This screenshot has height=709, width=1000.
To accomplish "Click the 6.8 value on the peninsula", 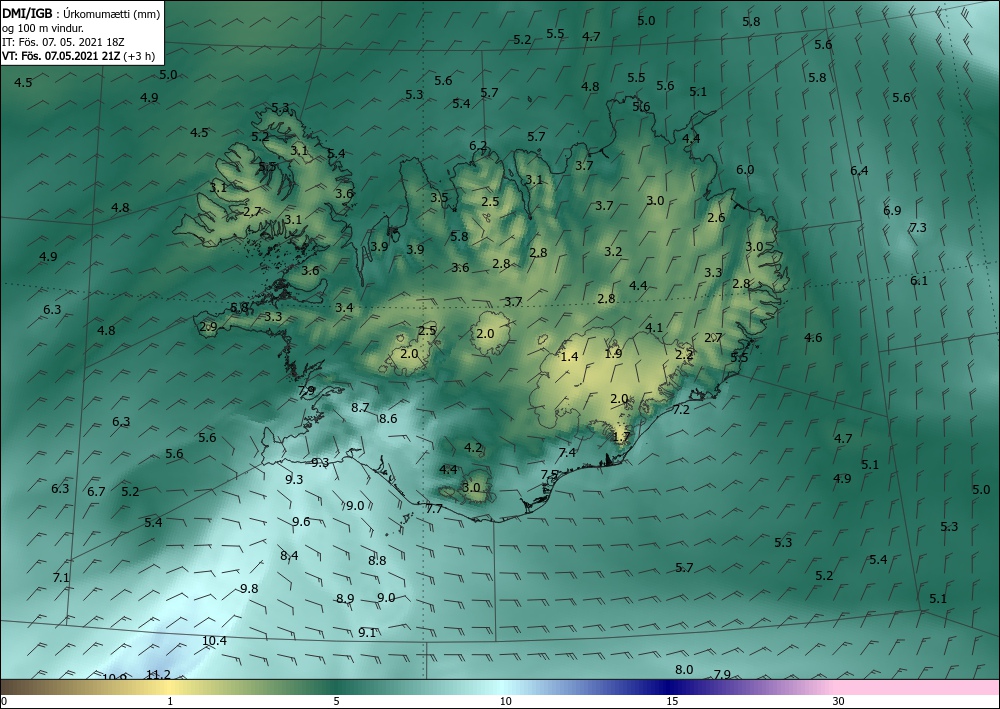I will point(239,307).
